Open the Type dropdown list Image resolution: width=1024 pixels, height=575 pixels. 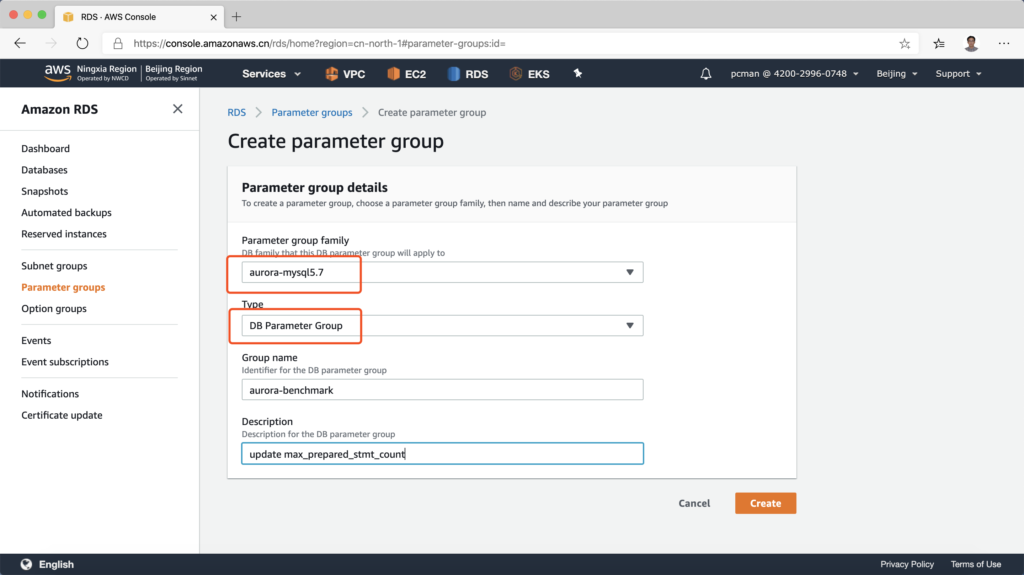[x=442, y=326]
